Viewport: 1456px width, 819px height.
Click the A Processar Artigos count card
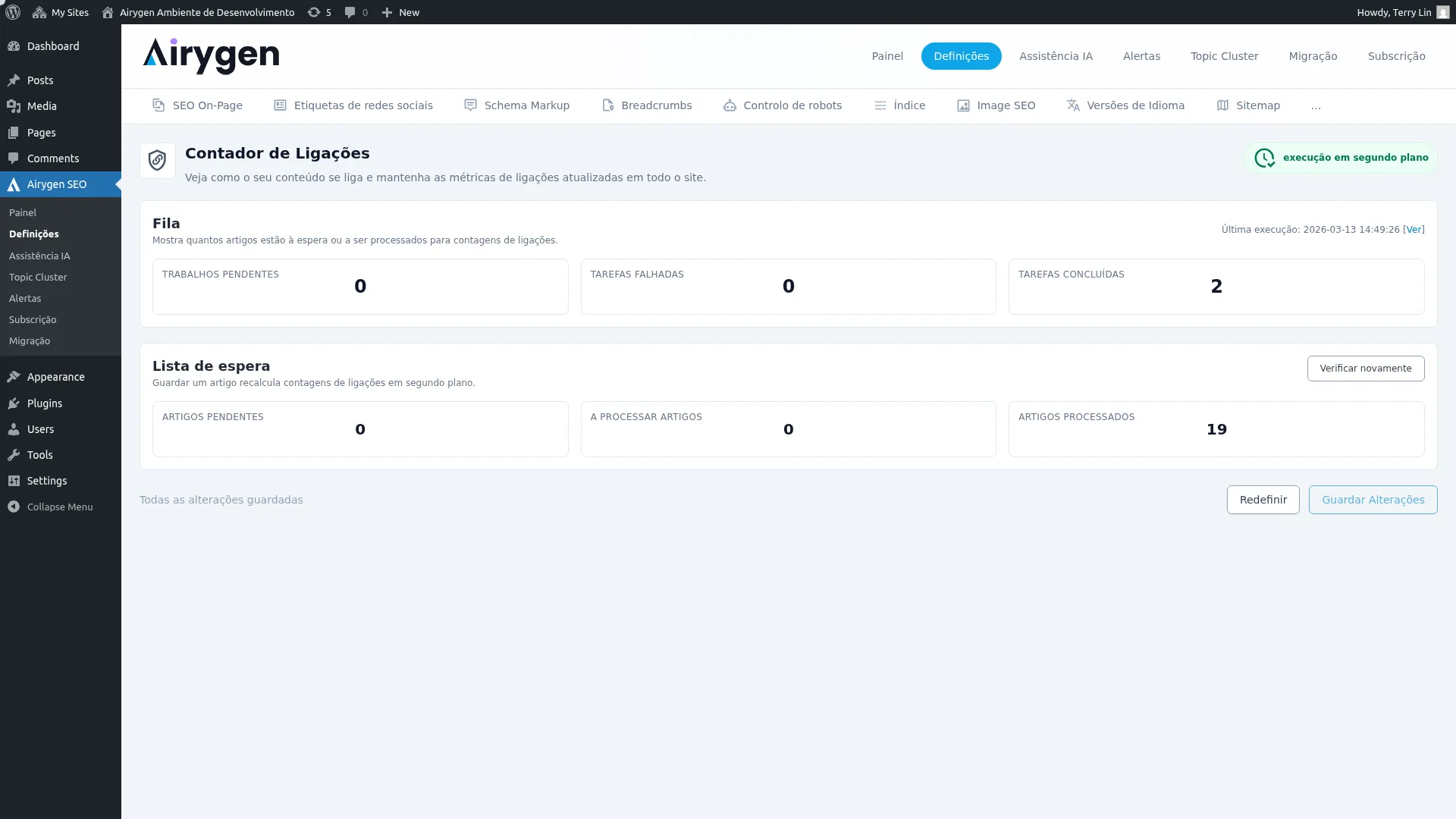pos(788,429)
